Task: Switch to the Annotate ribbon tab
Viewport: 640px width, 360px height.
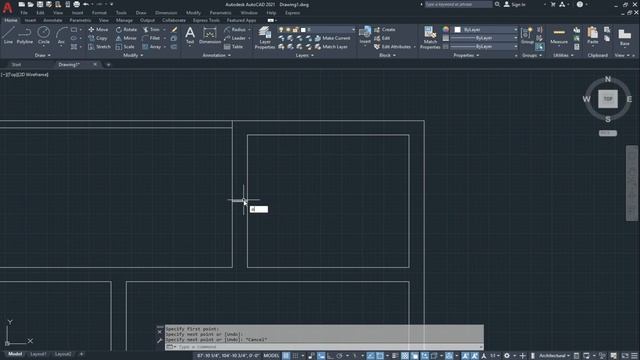Action: point(53,20)
